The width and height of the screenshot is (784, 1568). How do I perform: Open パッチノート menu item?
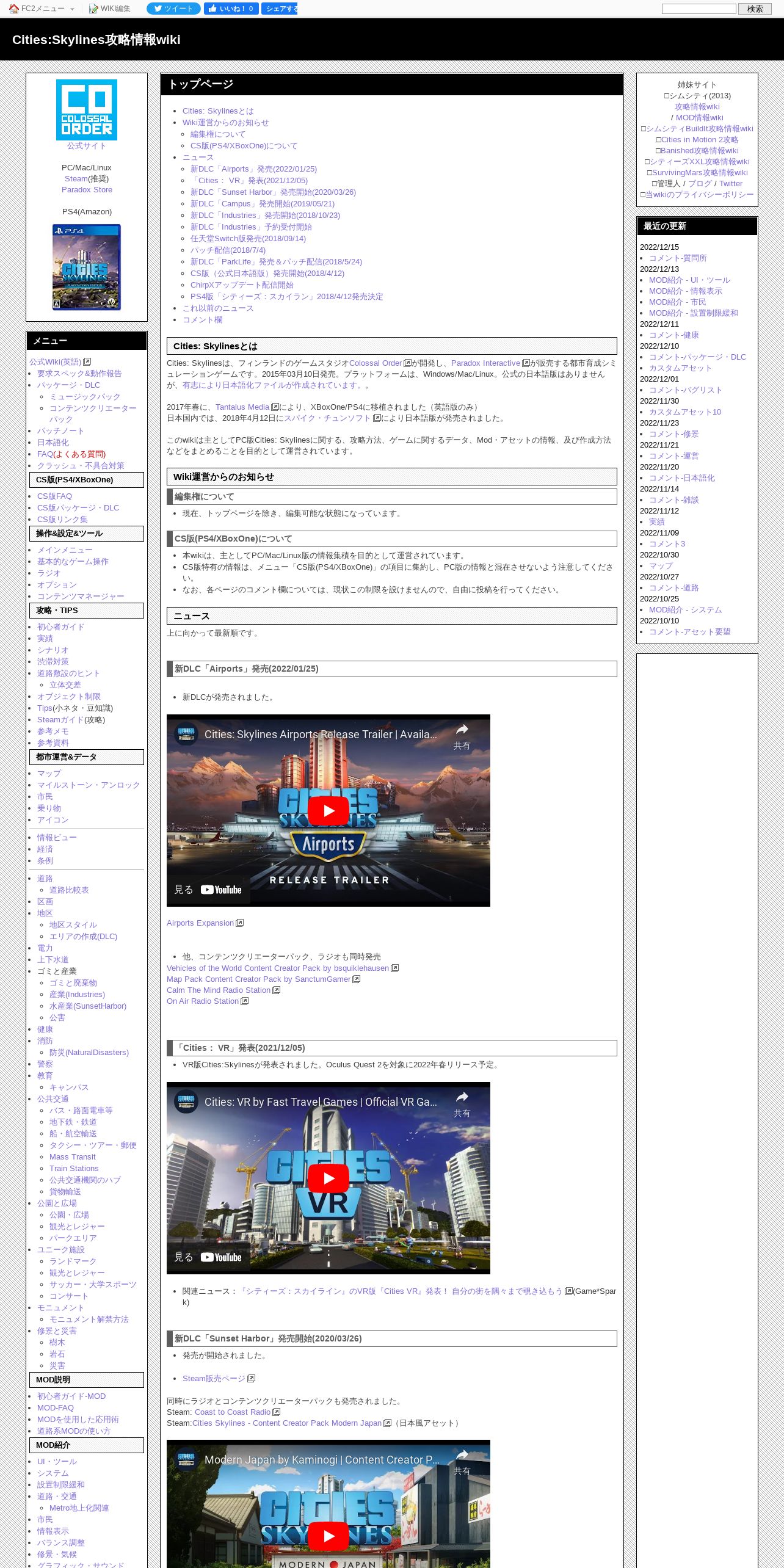[60, 431]
